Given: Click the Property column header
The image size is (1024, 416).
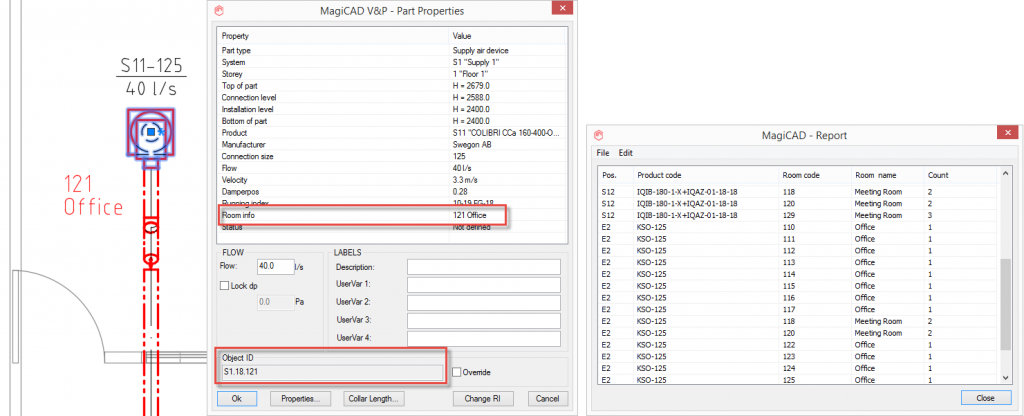Looking at the screenshot, I should pos(334,36).
